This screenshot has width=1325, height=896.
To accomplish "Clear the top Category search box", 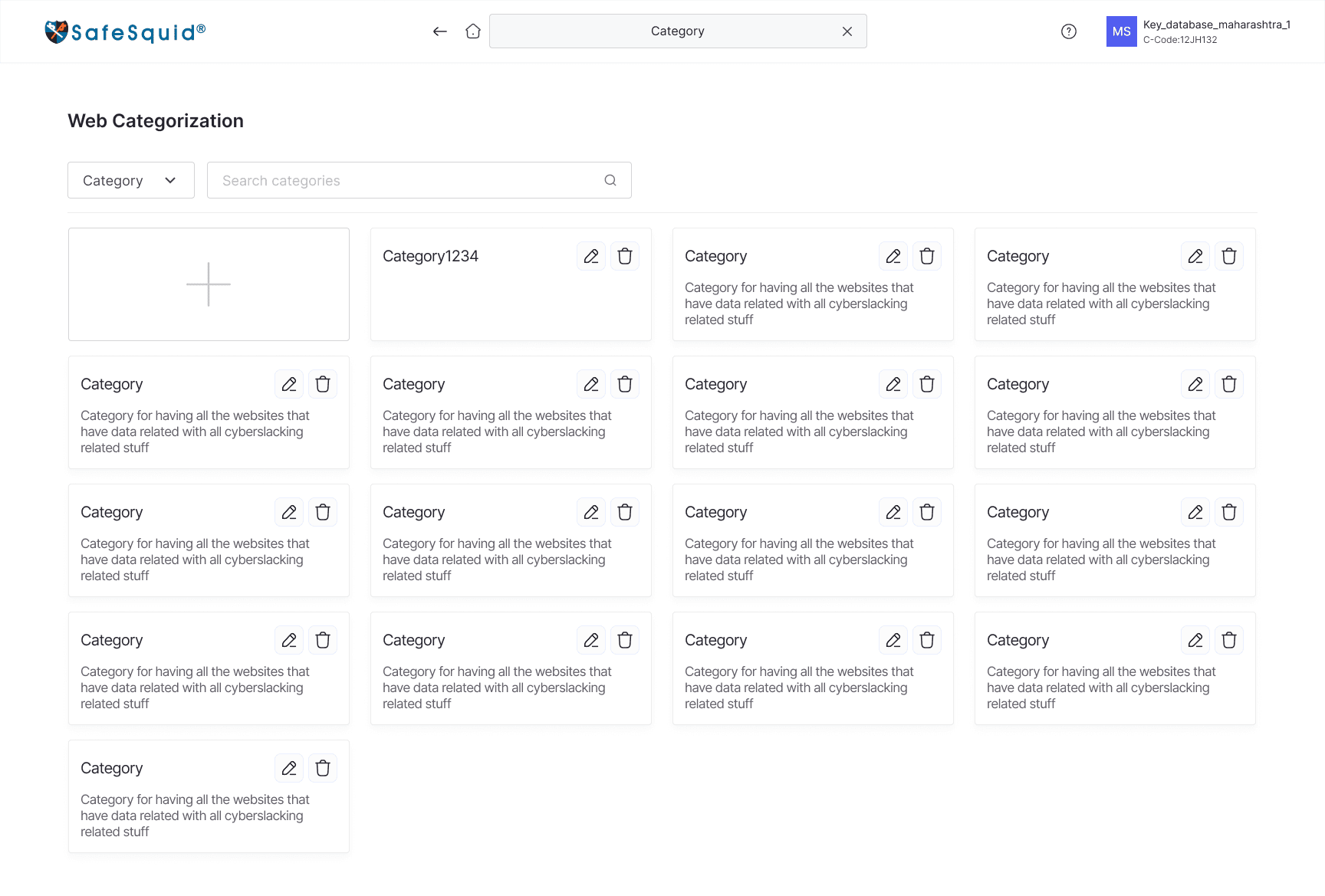I will 847,31.
